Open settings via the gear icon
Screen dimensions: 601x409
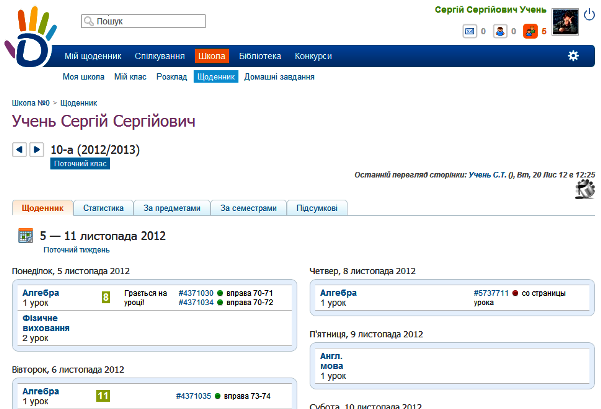(x=573, y=56)
